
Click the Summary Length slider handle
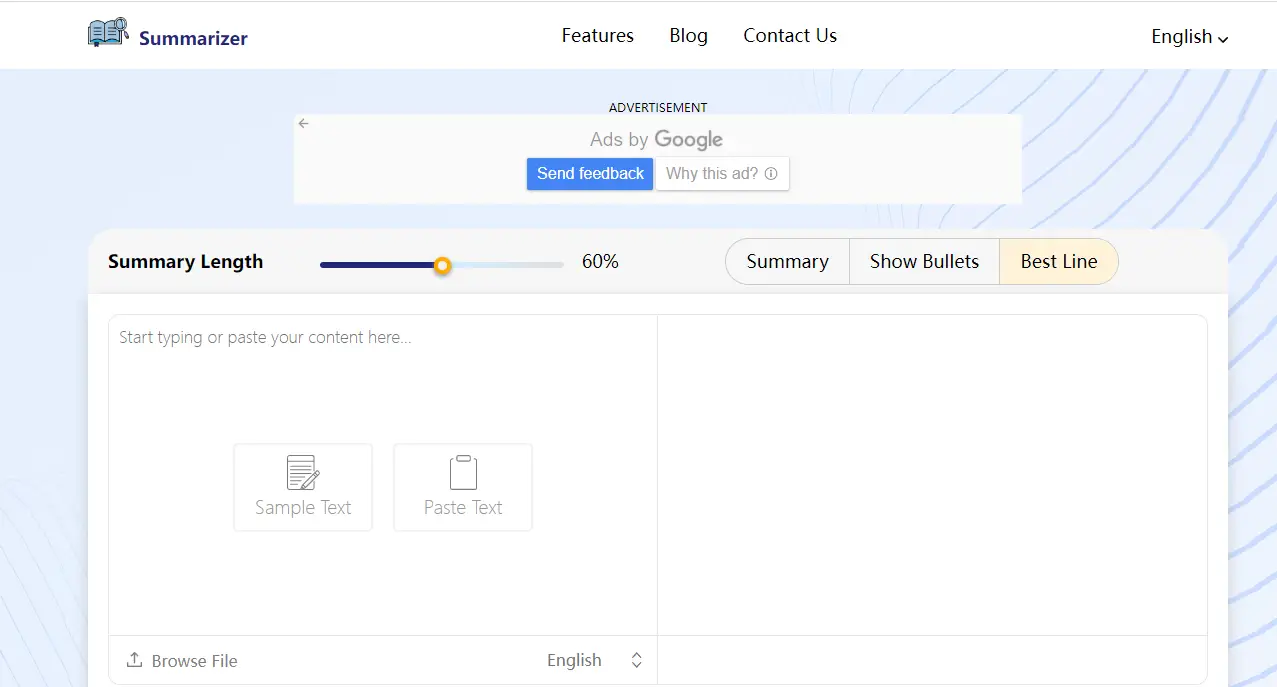click(442, 265)
